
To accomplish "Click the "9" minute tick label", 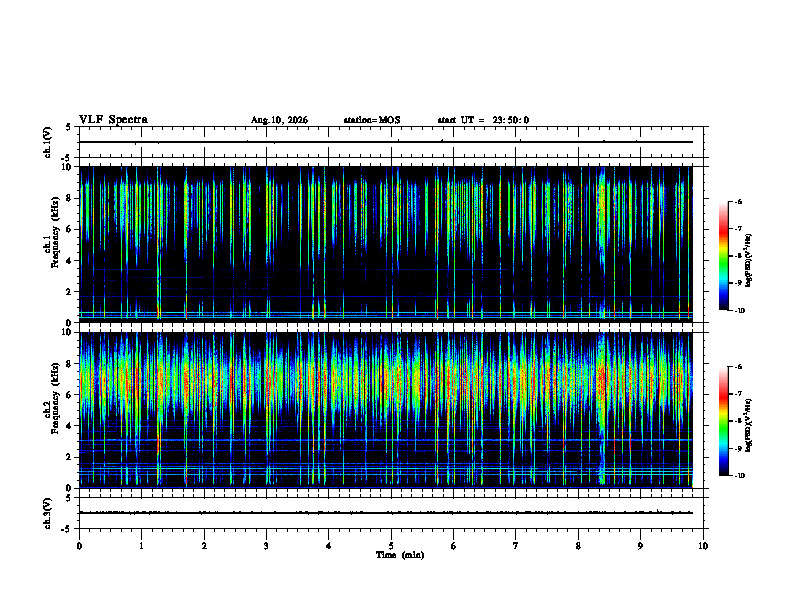I will [x=640, y=546].
